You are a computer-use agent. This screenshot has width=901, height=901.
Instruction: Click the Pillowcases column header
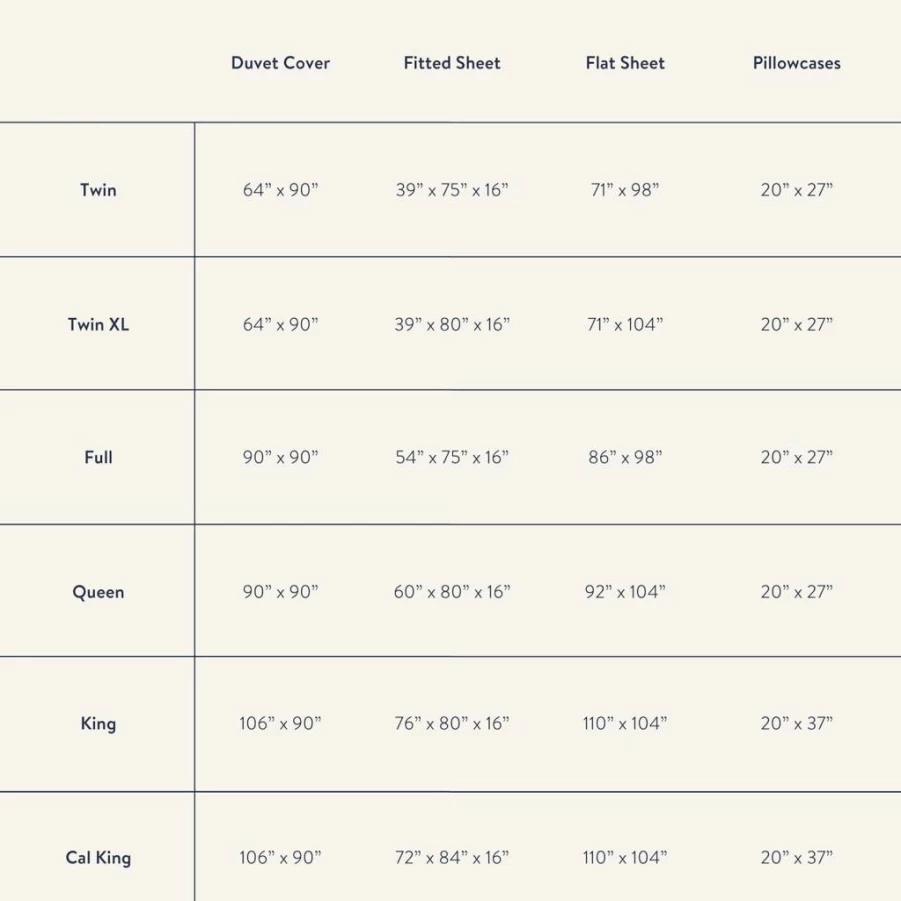[797, 63]
